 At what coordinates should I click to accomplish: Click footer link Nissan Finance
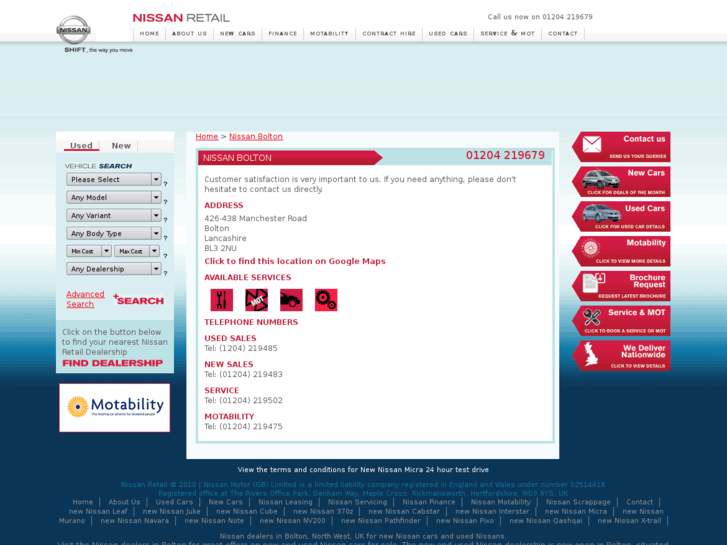(x=429, y=502)
